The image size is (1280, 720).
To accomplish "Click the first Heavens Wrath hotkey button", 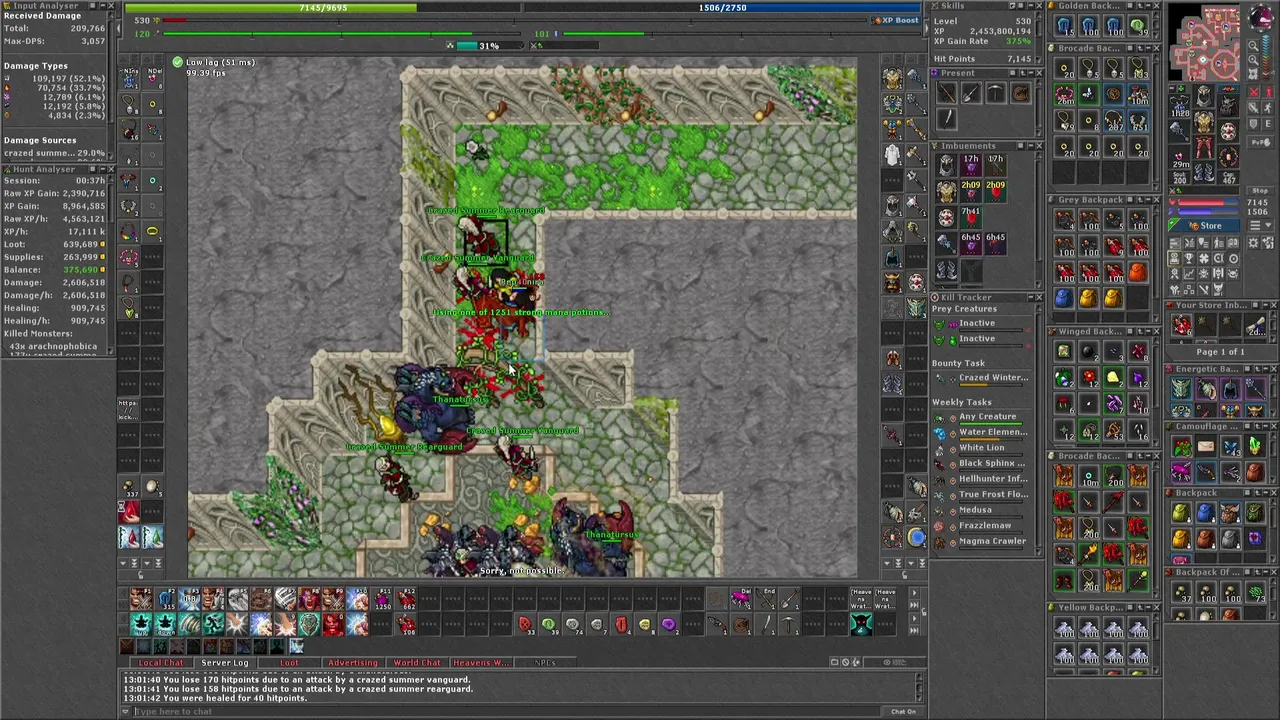I will tap(860, 600).
